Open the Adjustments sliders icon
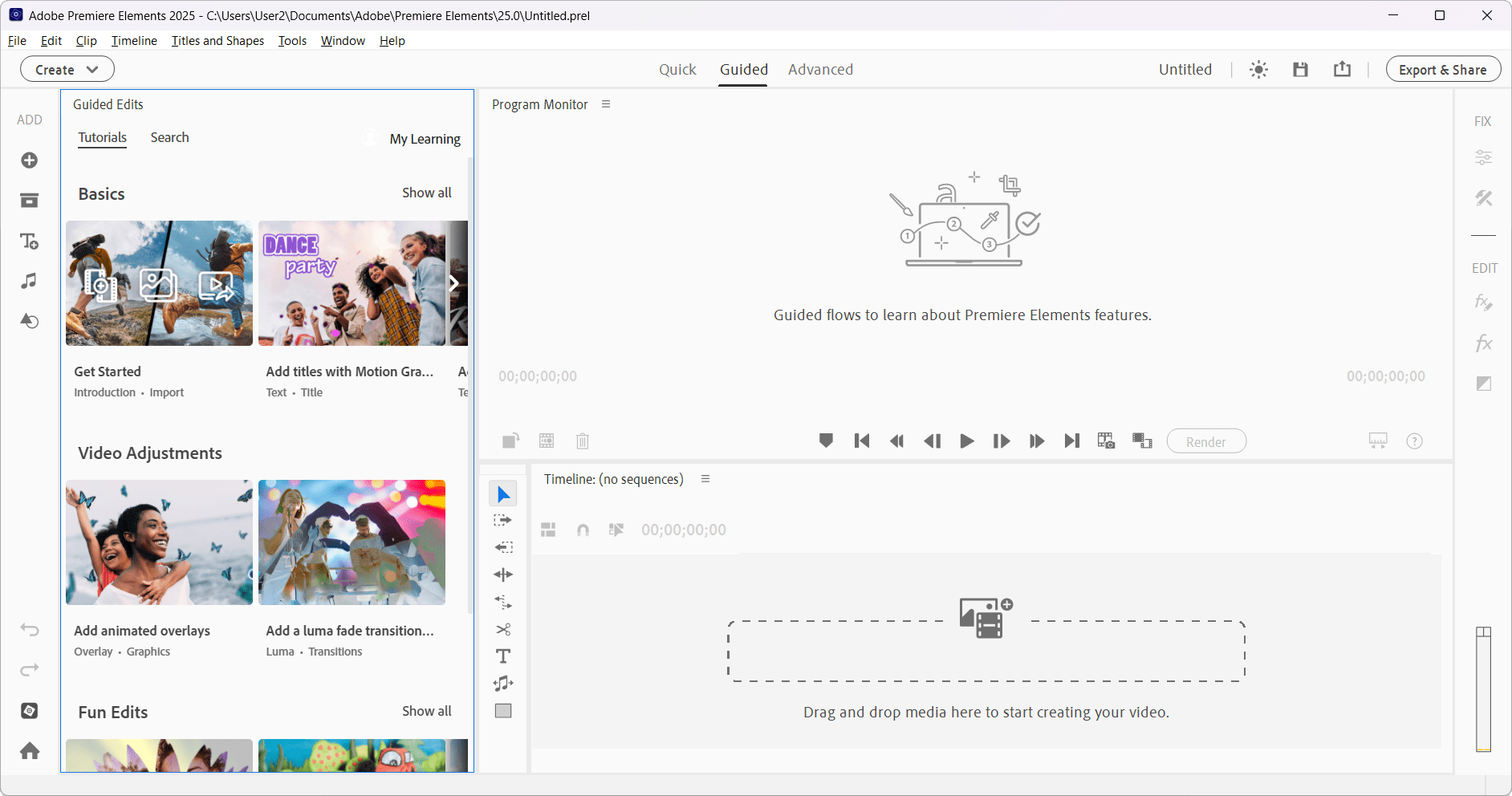The width and height of the screenshot is (1512, 796). click(x=1483, y=157)
